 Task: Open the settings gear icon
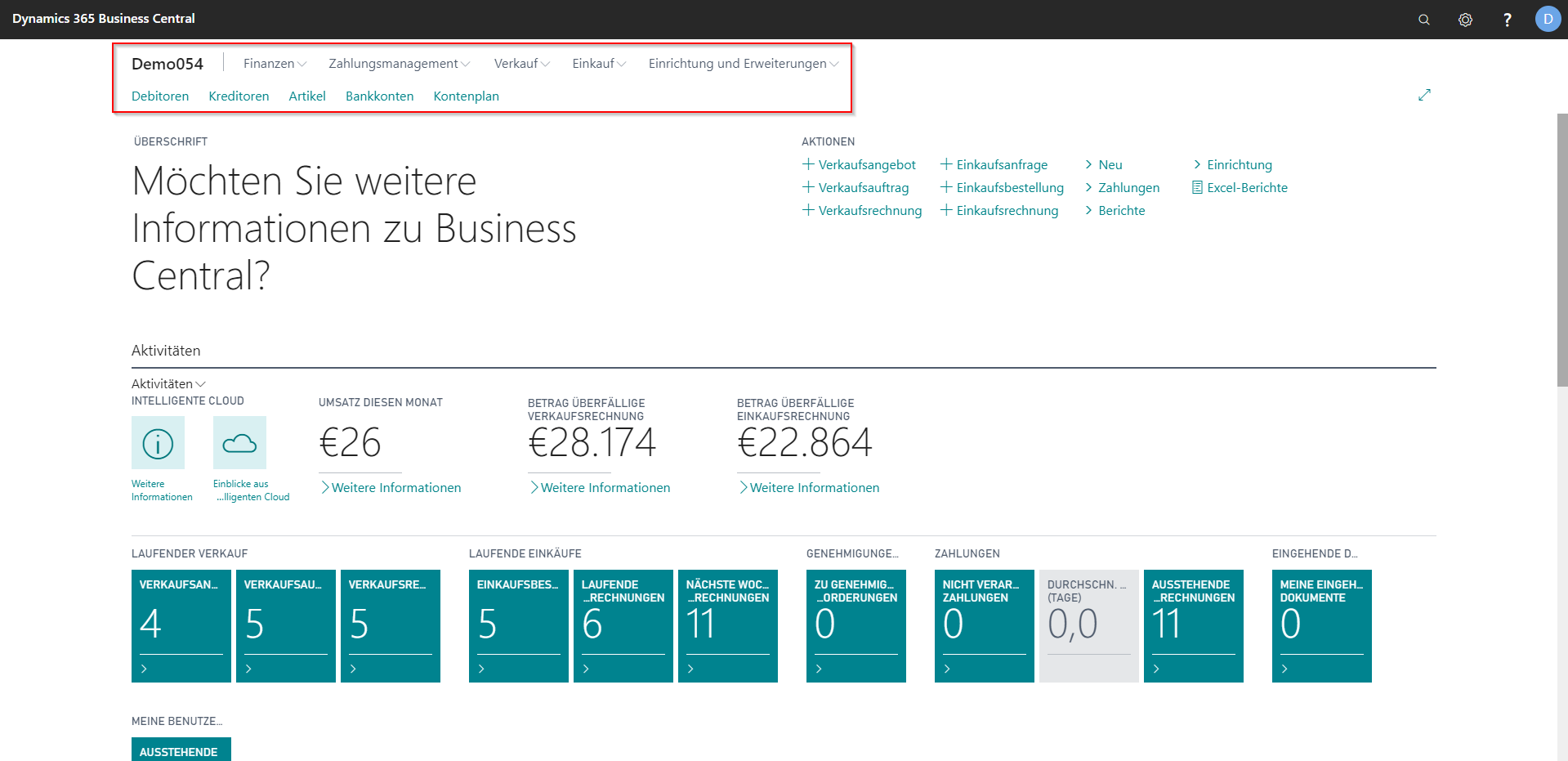click(1465, 20)
